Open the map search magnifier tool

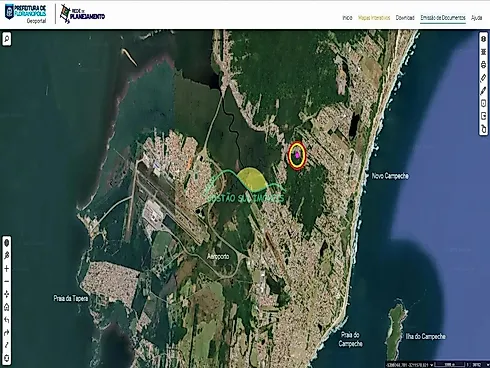[x=7, y=39]
